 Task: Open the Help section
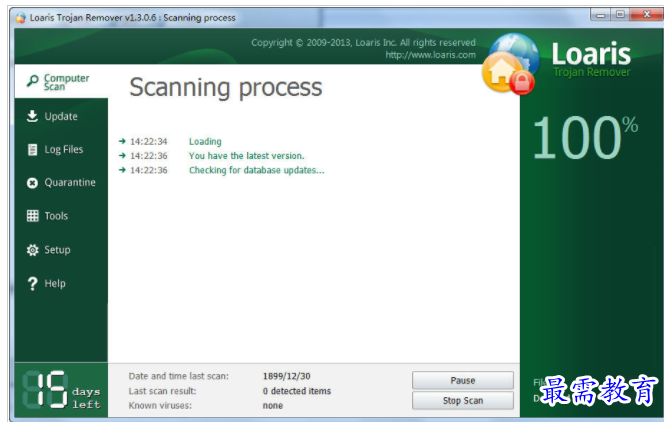click(61, 284)
